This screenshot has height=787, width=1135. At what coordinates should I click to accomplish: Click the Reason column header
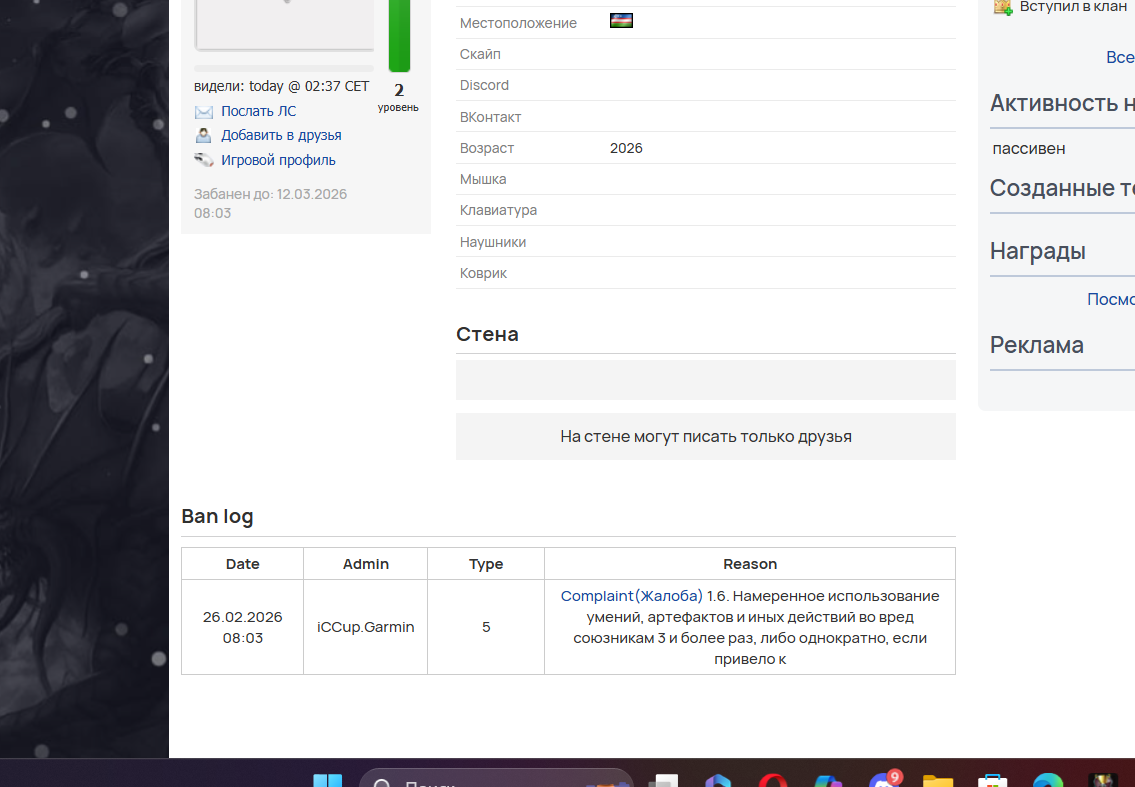tap(750, 564)
